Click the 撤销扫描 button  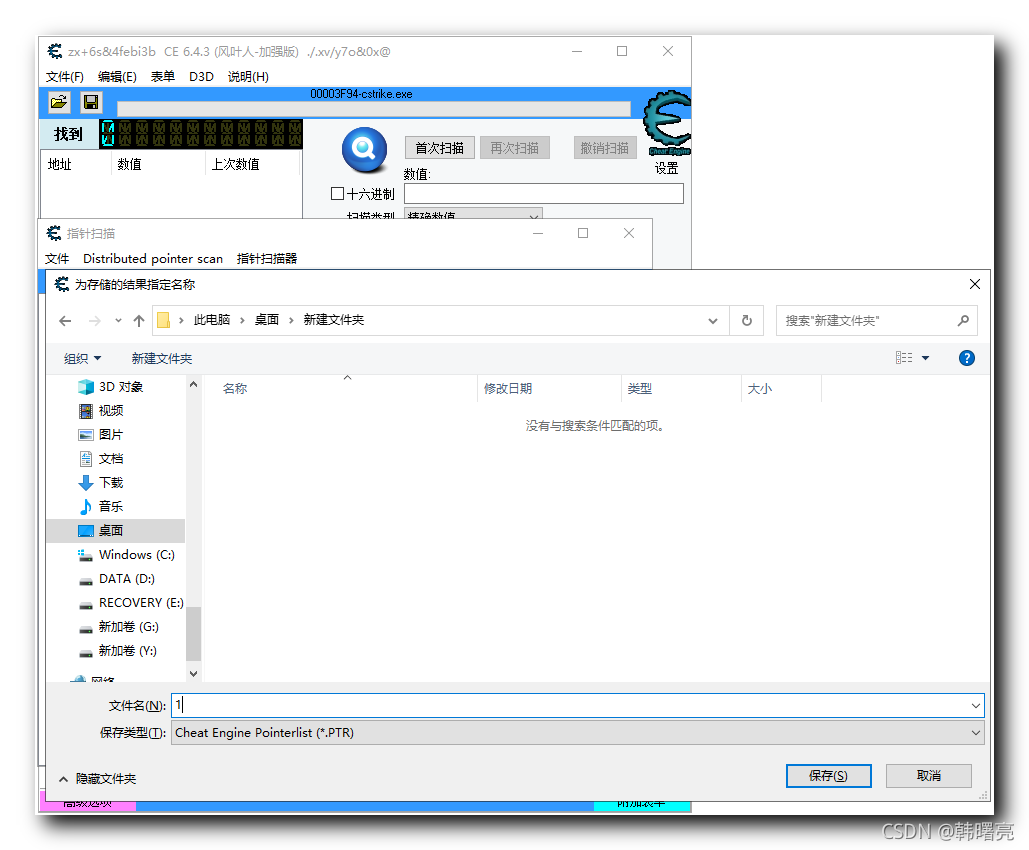[x=604, y=148]
